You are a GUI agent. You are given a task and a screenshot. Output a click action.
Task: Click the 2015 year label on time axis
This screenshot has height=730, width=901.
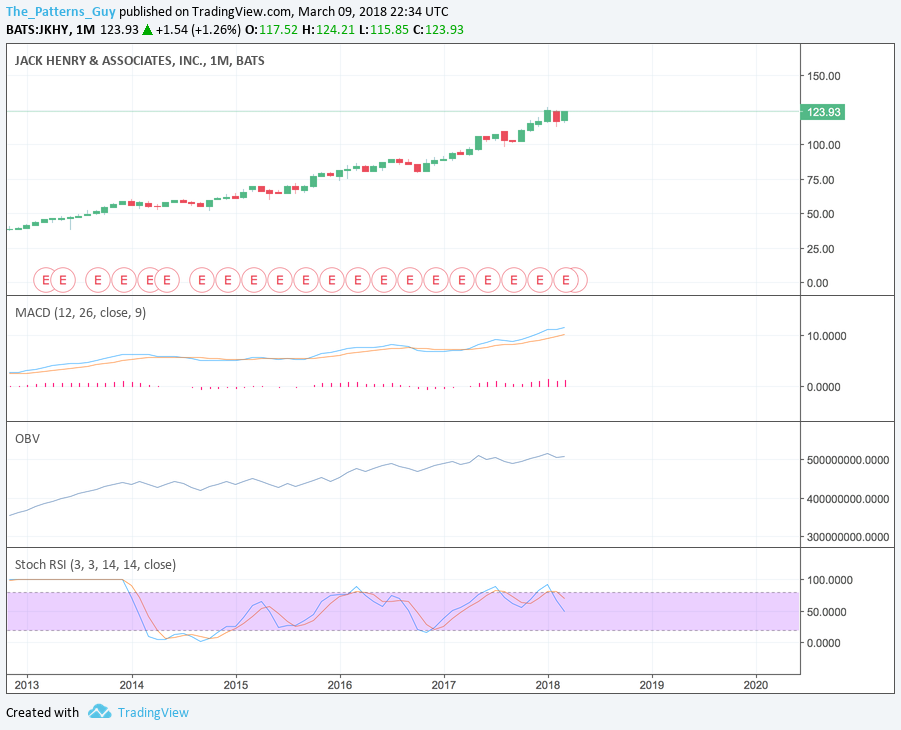236,685
